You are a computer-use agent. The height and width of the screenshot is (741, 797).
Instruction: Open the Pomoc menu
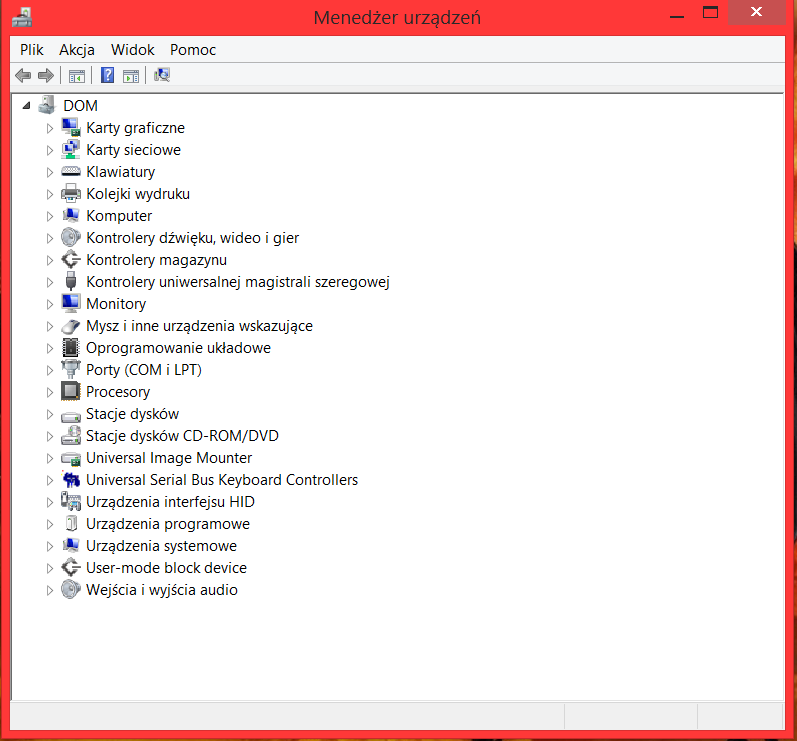[x=193, y=50]
